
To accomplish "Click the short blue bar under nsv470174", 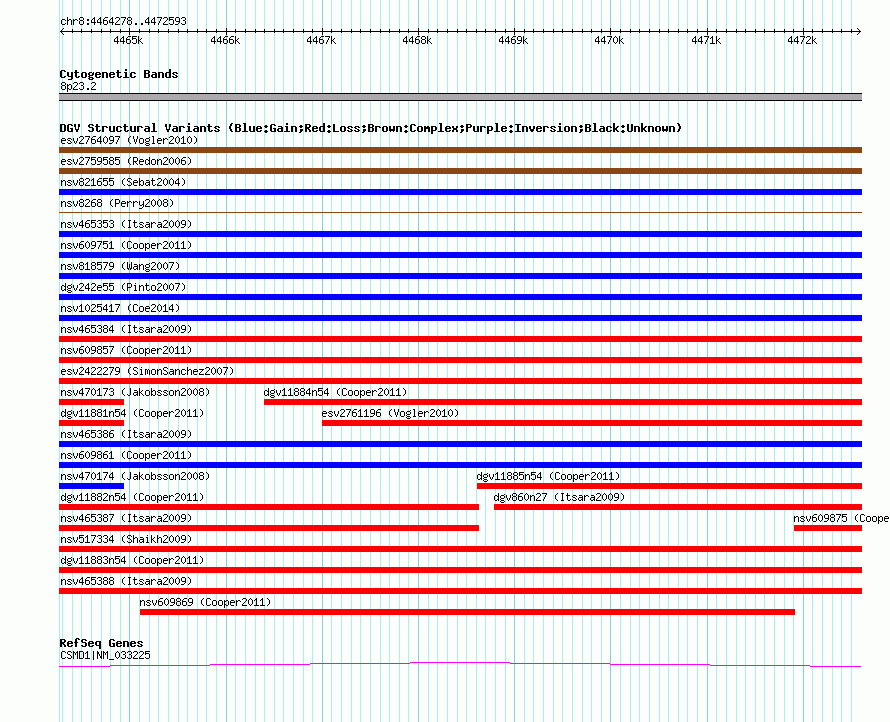I will (x=91, y=486).
